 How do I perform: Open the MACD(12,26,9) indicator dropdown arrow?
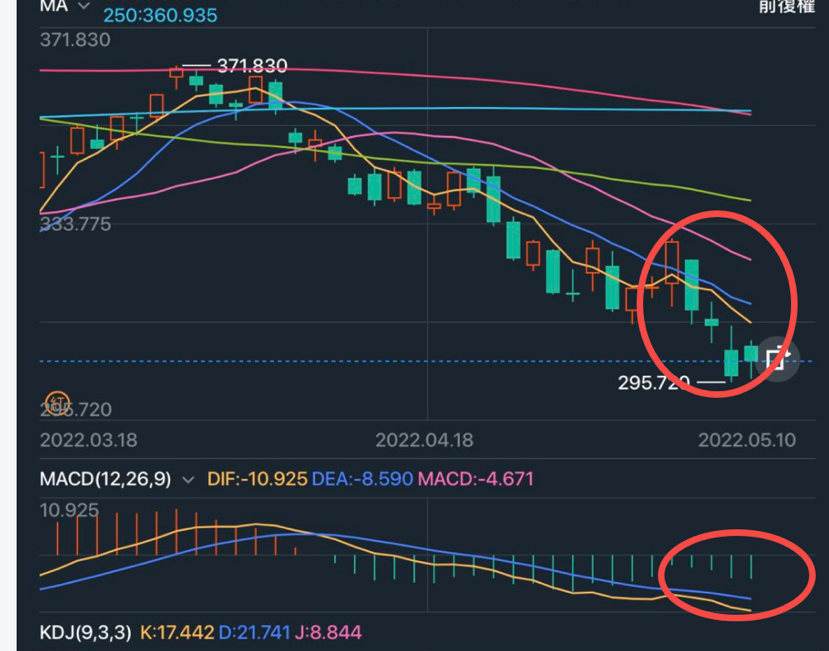click(188, 480)
